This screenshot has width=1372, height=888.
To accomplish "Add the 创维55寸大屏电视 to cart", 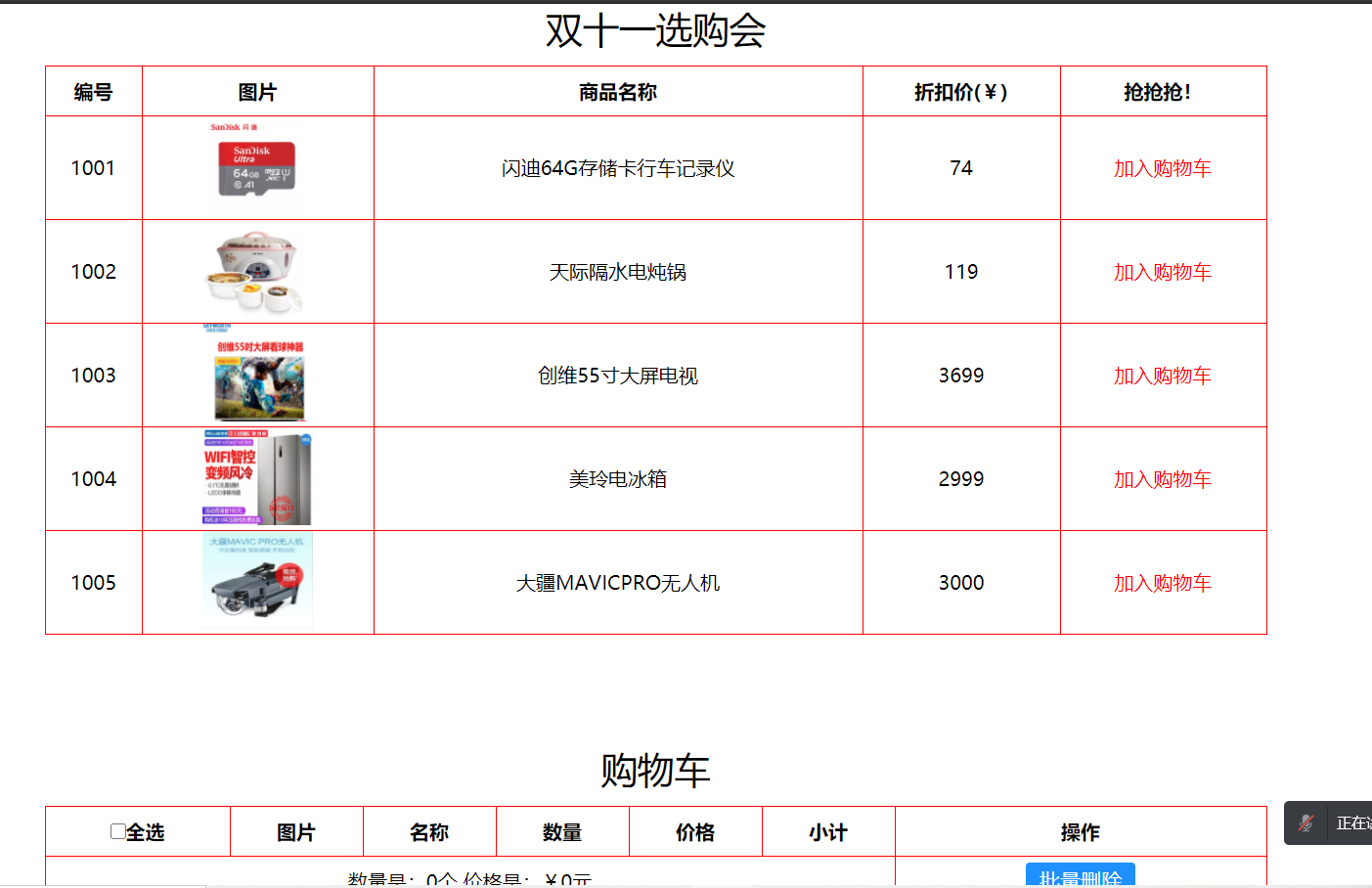I will pos(1163,376).
